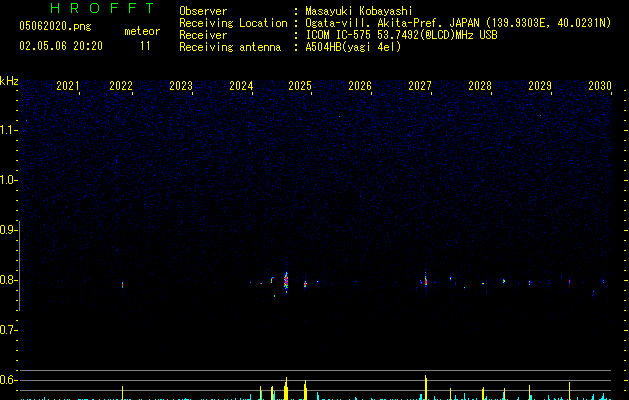The height and width of the screenshot is (400, 629).
Task: Click the bright meteor echo just before 2027
Action: [426, 280]
